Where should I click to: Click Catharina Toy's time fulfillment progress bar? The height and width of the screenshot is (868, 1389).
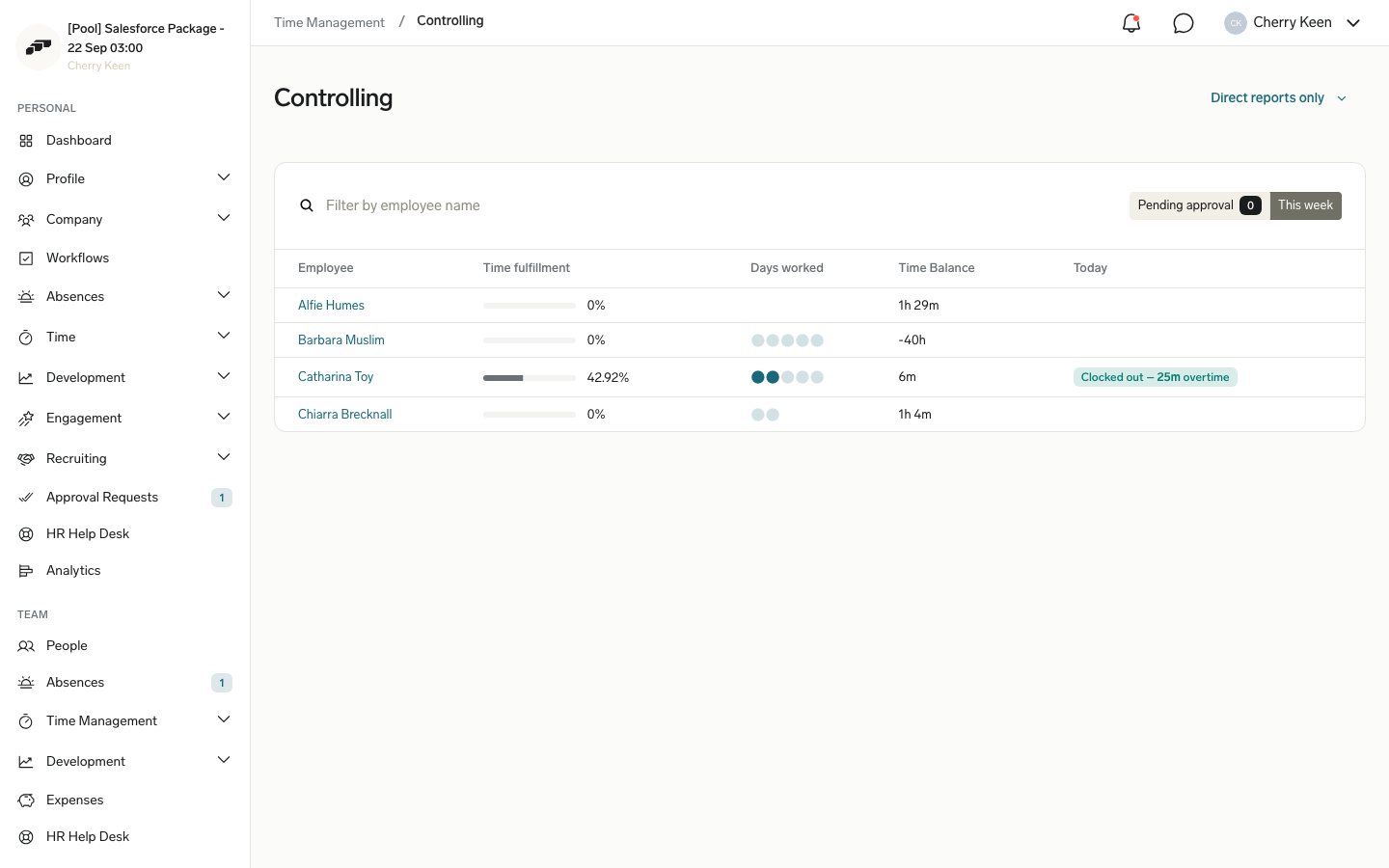(x=530, y=378)
